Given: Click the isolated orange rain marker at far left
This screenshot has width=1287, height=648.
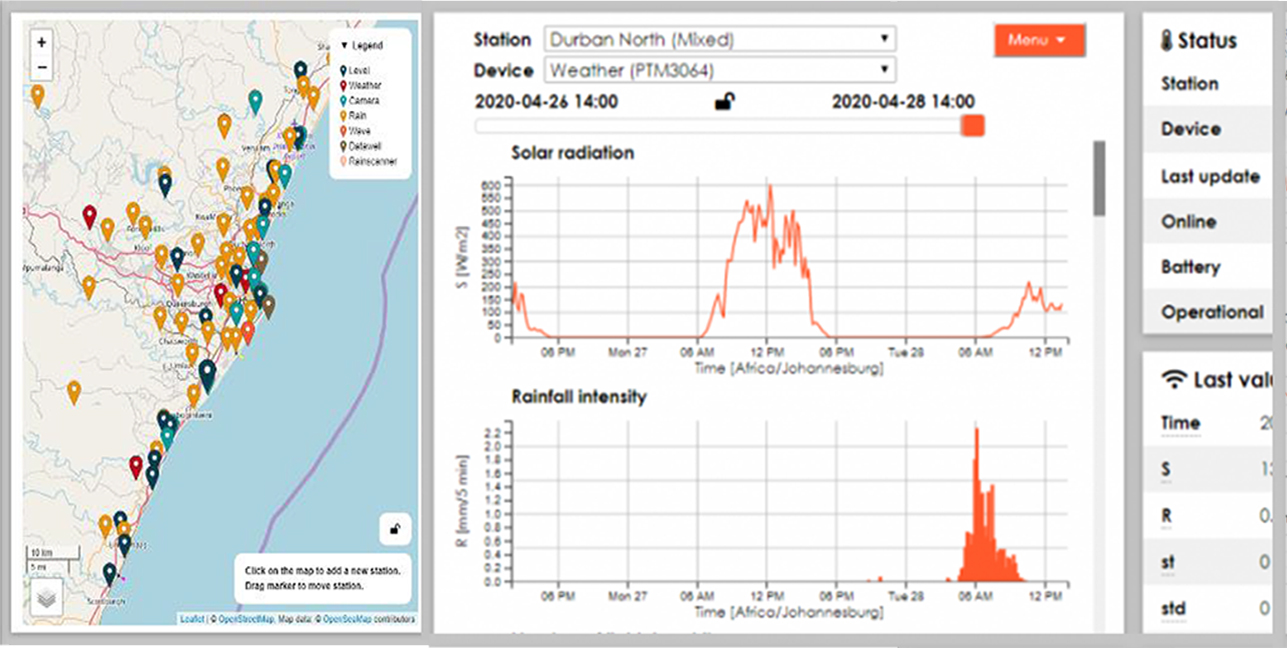Looking at the screenshot, I should click(74, 391).
